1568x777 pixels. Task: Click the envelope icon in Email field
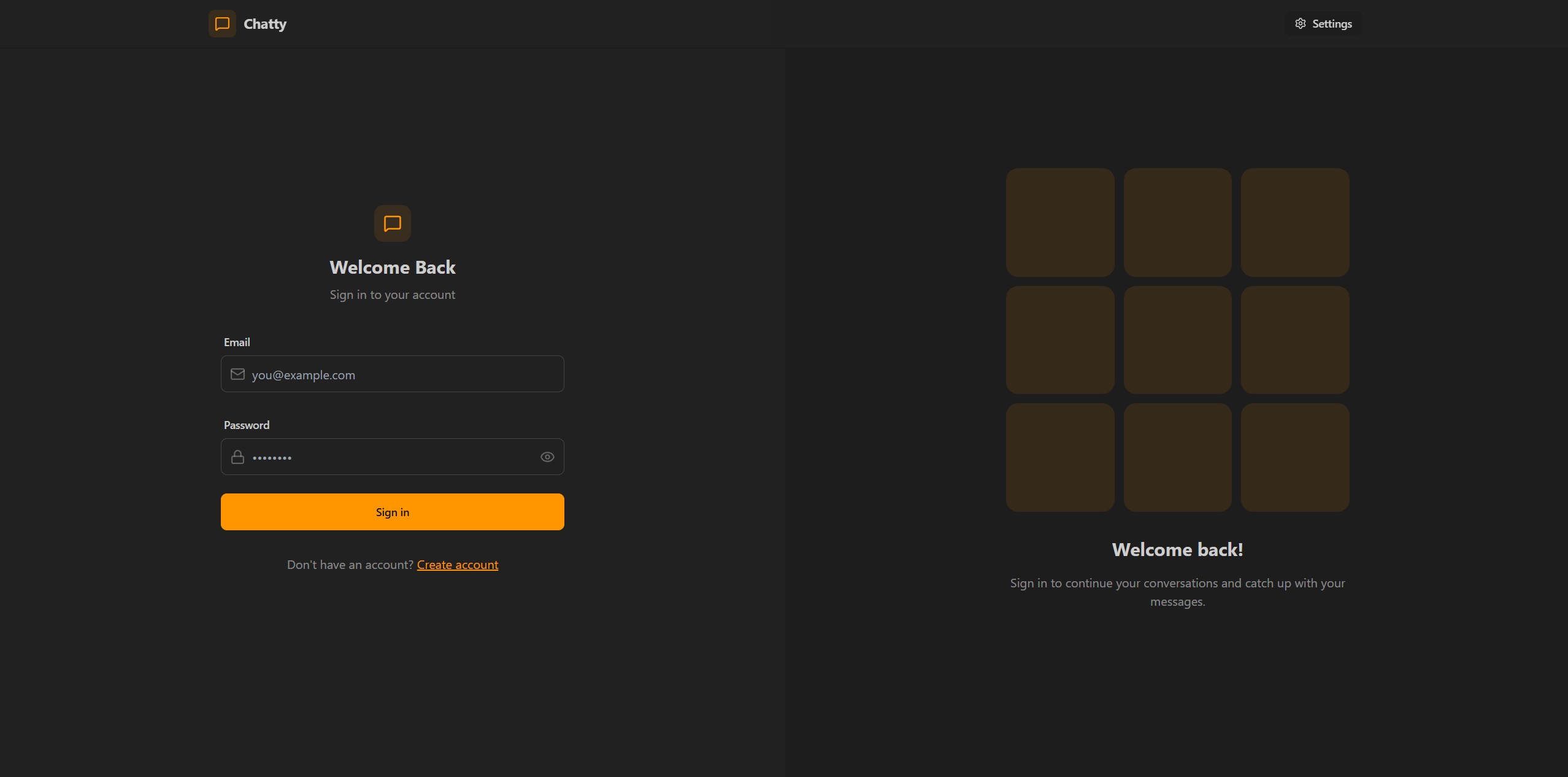[237, 374]
